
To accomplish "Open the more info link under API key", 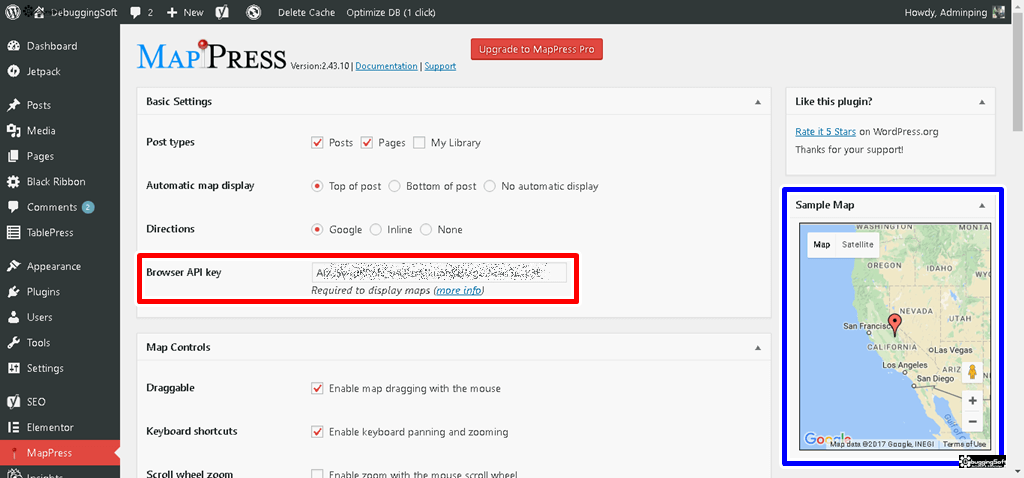I will pyautogui.click(x=459, y=291).
